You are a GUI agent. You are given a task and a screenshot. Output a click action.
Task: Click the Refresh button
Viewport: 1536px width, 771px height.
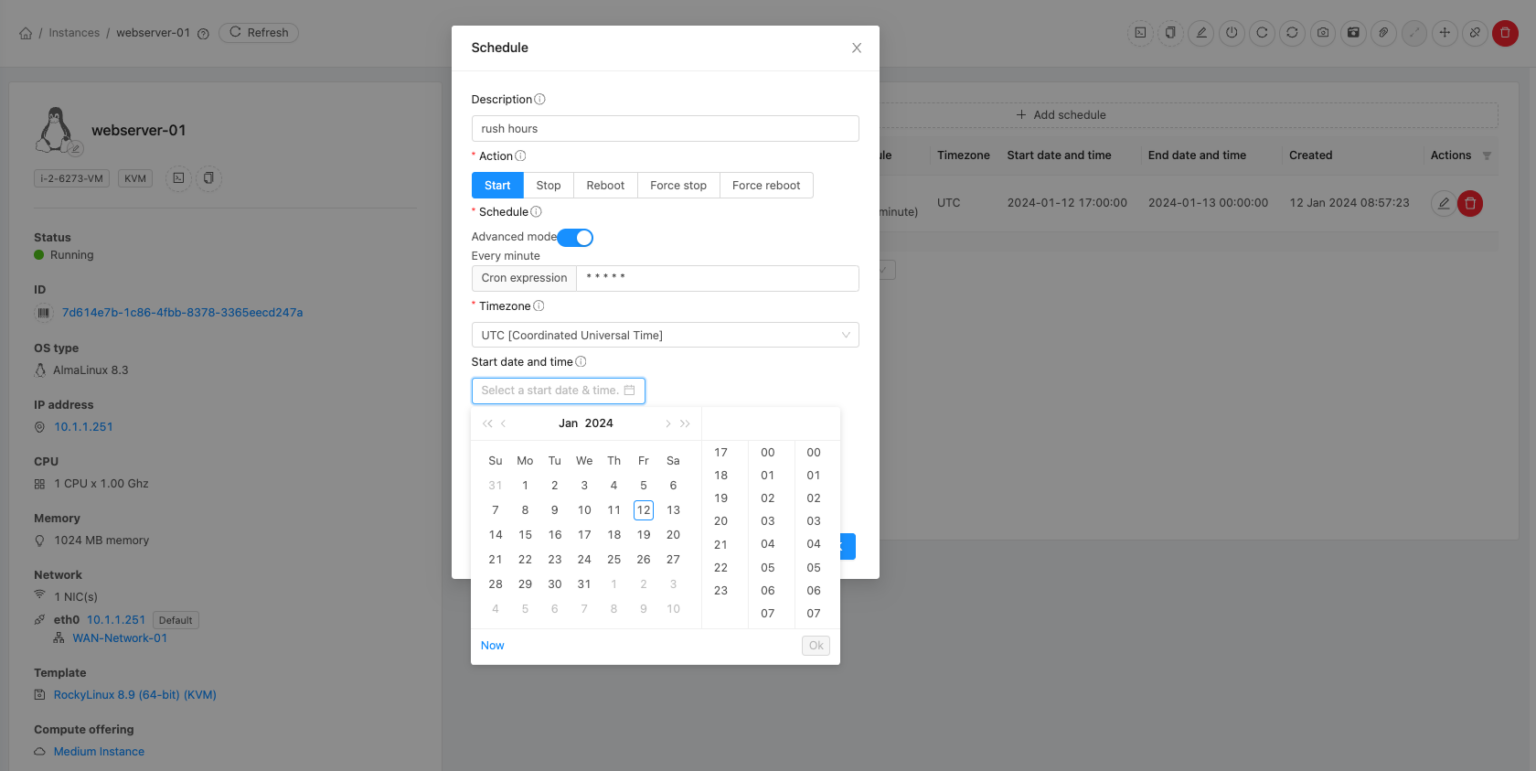coord(258,32)
